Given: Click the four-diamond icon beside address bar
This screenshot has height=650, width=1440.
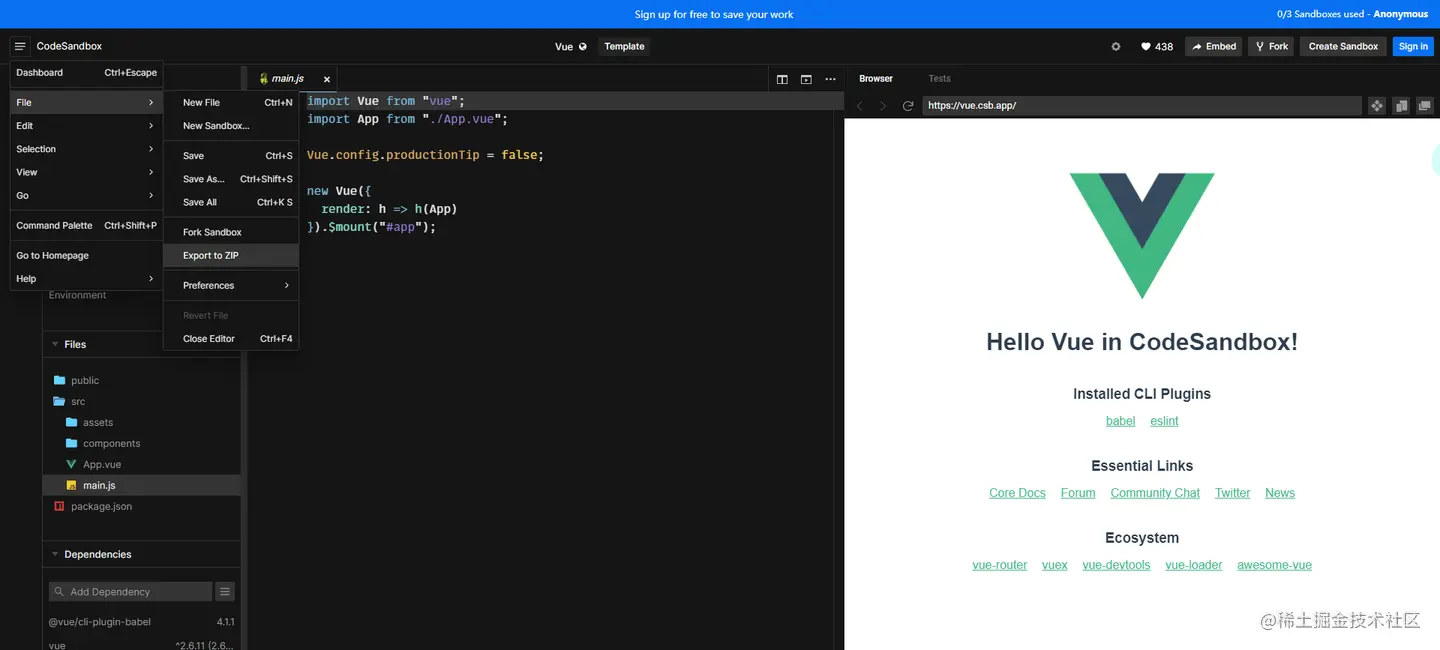Looking at the screenshot, I should tap(1377, 105).
